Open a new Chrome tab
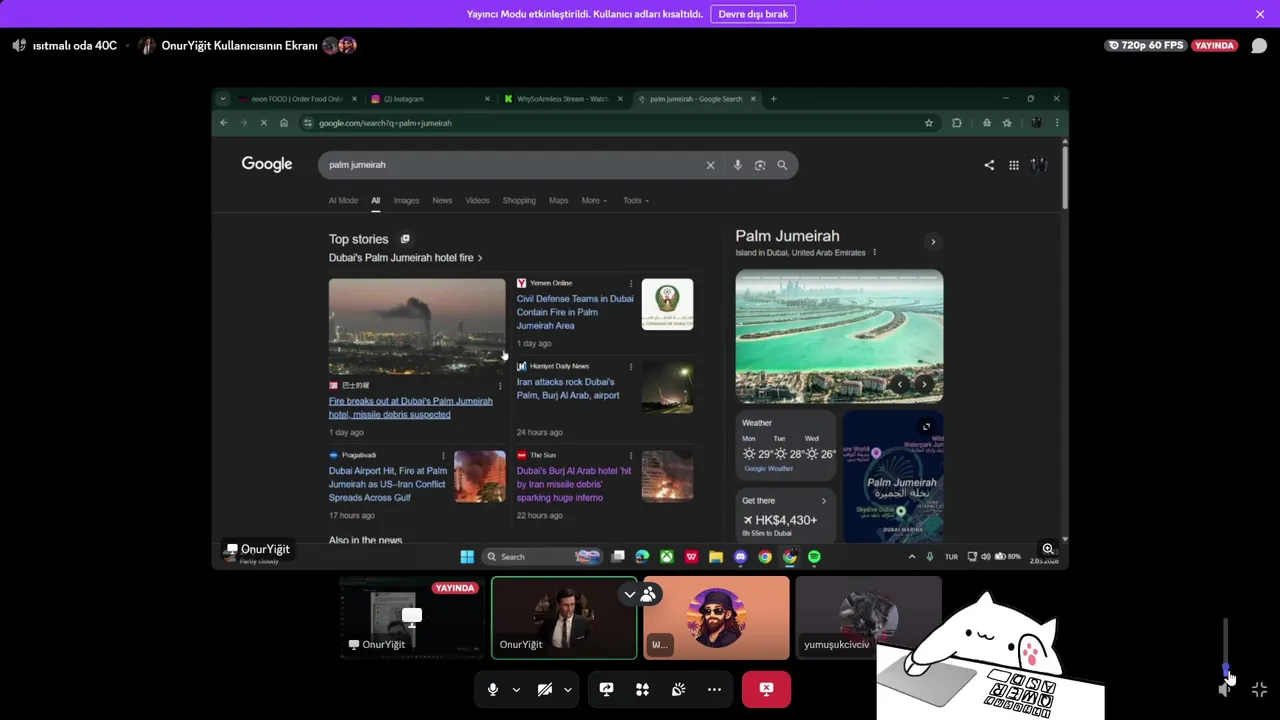This screenshot has width=1280, height=720. point(773,99)
